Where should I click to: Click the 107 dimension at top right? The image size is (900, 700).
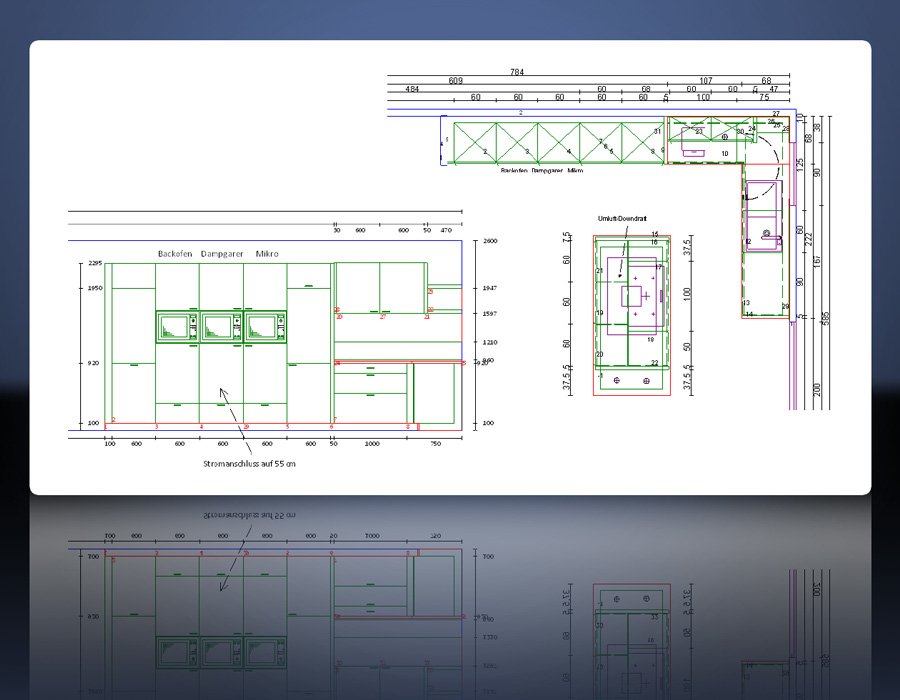click(705, 80)
